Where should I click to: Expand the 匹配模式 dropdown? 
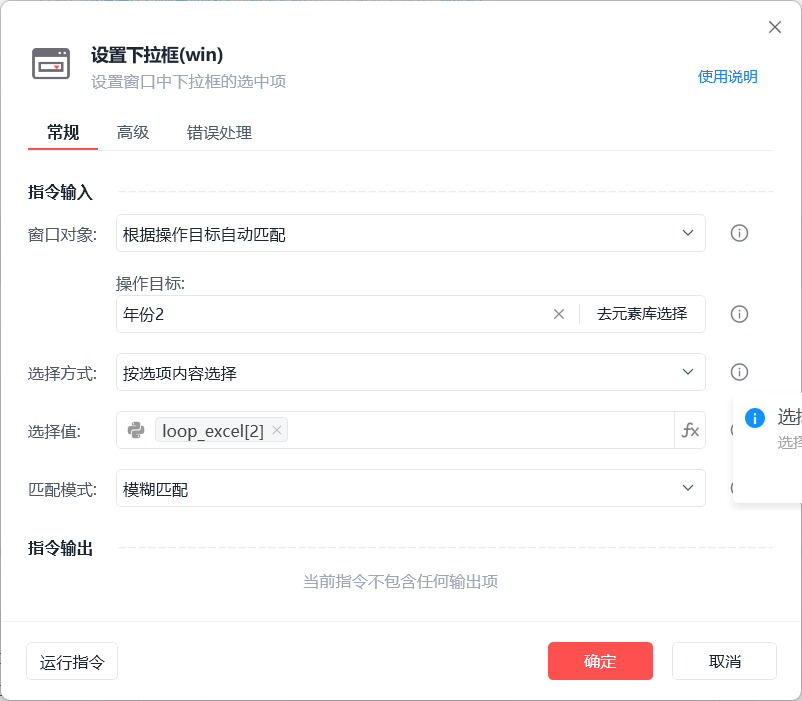coord(411,488)
